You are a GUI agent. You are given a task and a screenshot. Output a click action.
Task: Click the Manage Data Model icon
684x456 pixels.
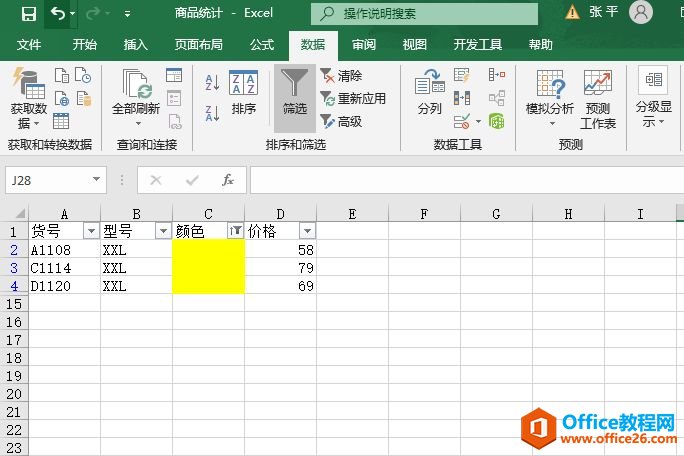[496, 121]
